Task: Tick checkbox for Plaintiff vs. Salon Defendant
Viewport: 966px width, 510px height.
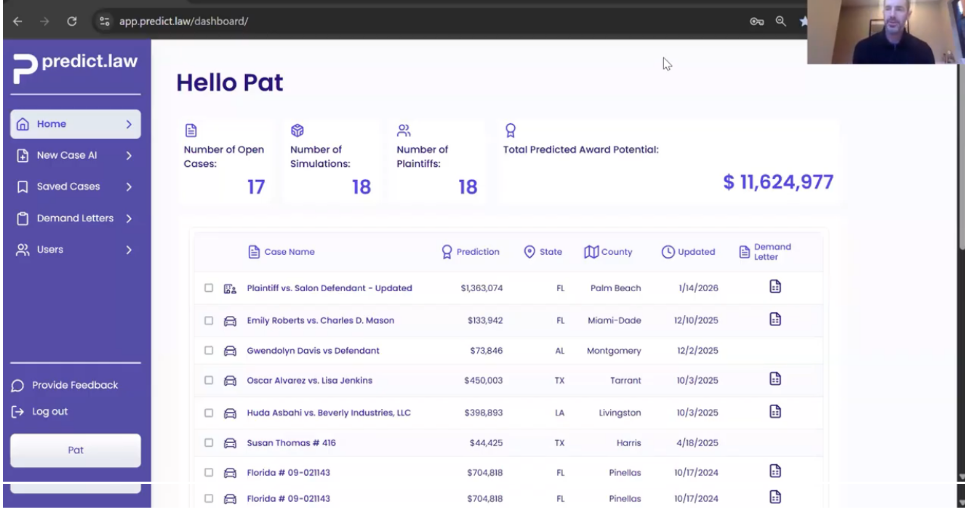Action: pyautogui.click(x=209, y=289)
